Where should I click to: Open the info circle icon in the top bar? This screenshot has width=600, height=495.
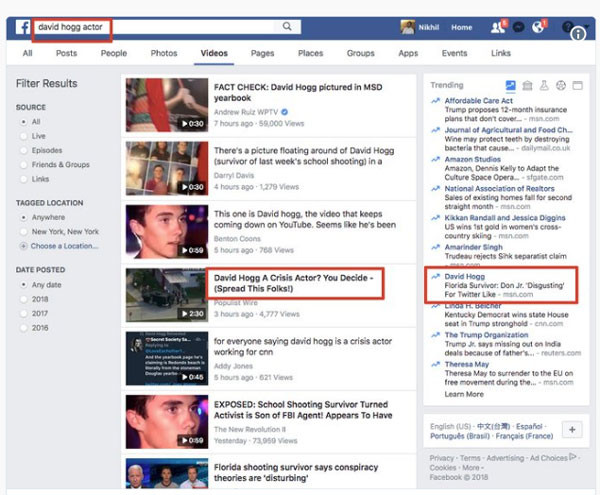(578, 34)
